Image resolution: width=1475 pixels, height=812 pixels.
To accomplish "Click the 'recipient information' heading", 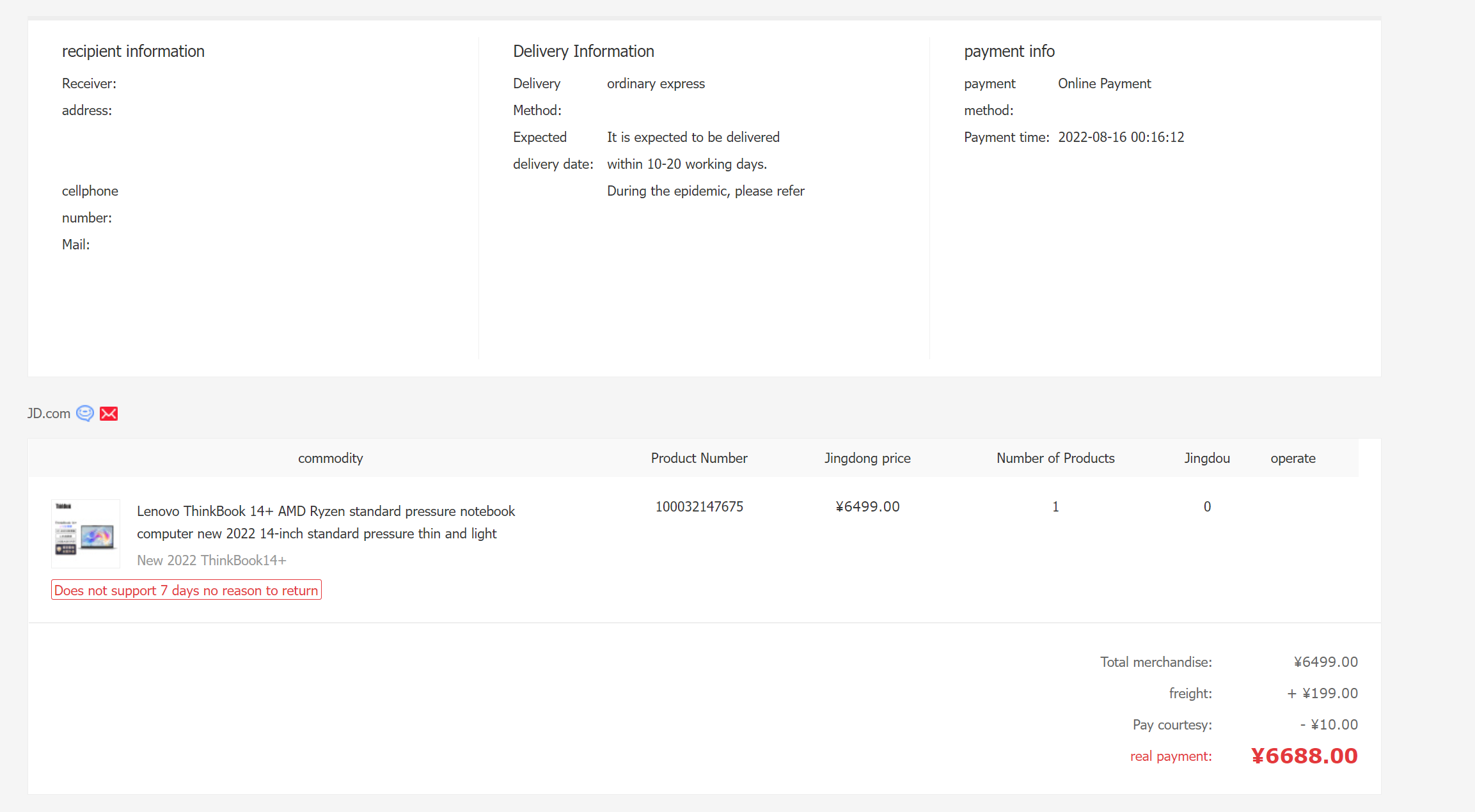I will pyautogui.click(x=133, y=51).
